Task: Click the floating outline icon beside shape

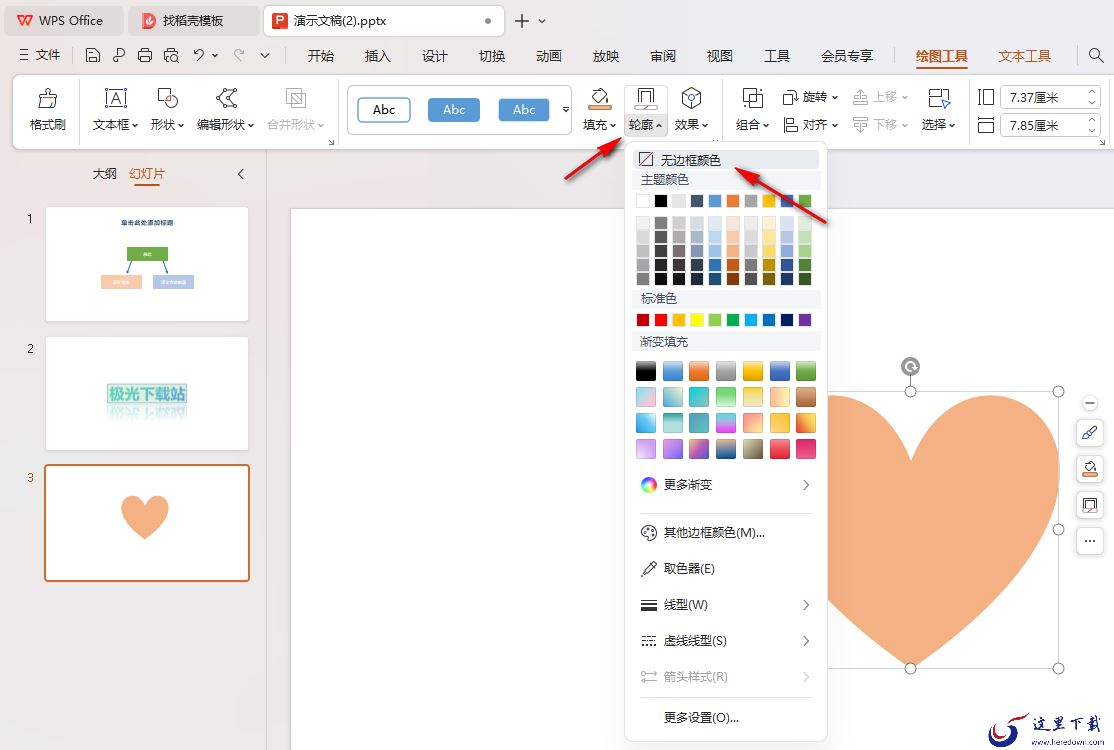Action: pyautogui.click(x=1090, y=505)
